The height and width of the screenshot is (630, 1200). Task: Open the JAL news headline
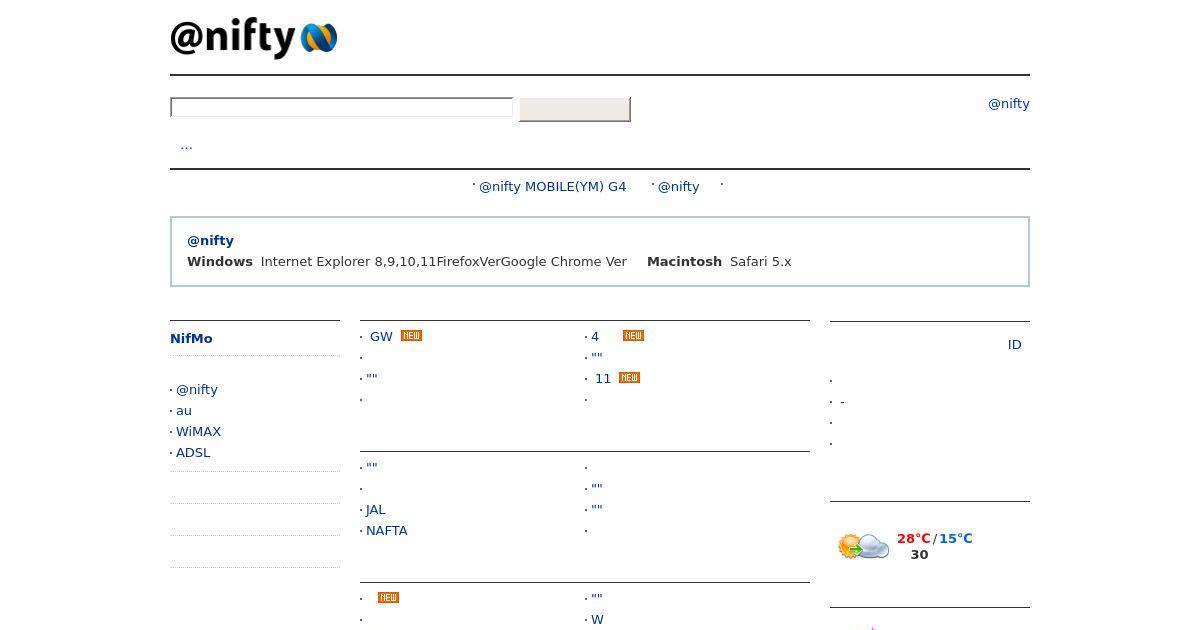click(x=375, y=509)
